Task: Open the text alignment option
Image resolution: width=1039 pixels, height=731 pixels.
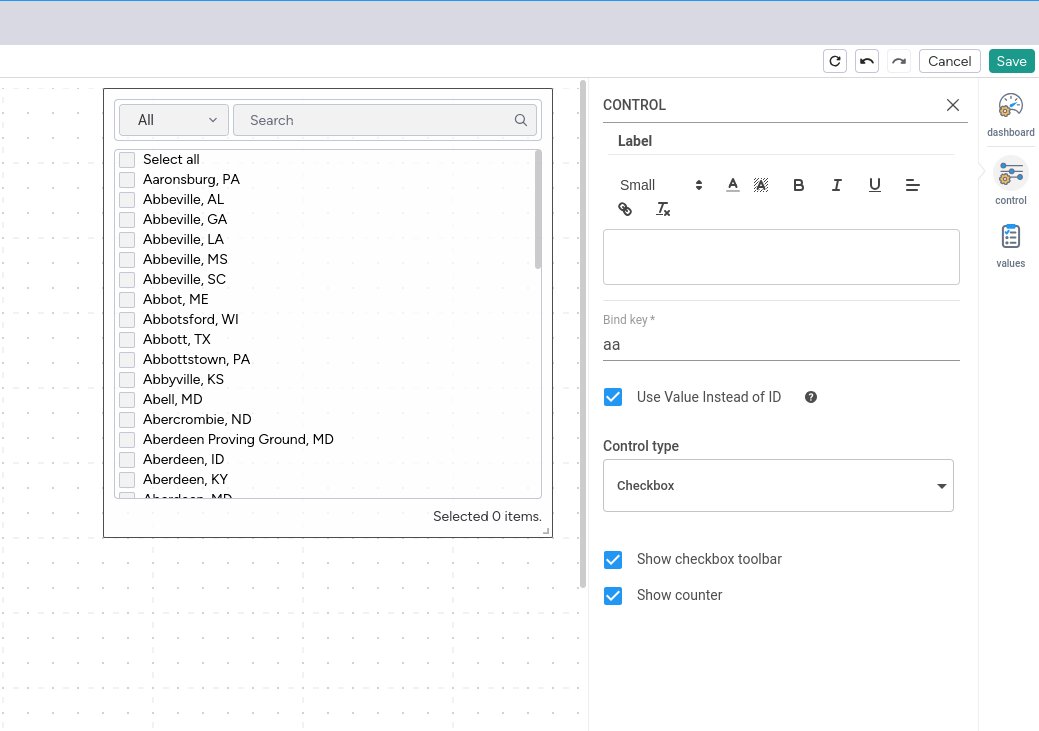Action: [x=912, y=185]
